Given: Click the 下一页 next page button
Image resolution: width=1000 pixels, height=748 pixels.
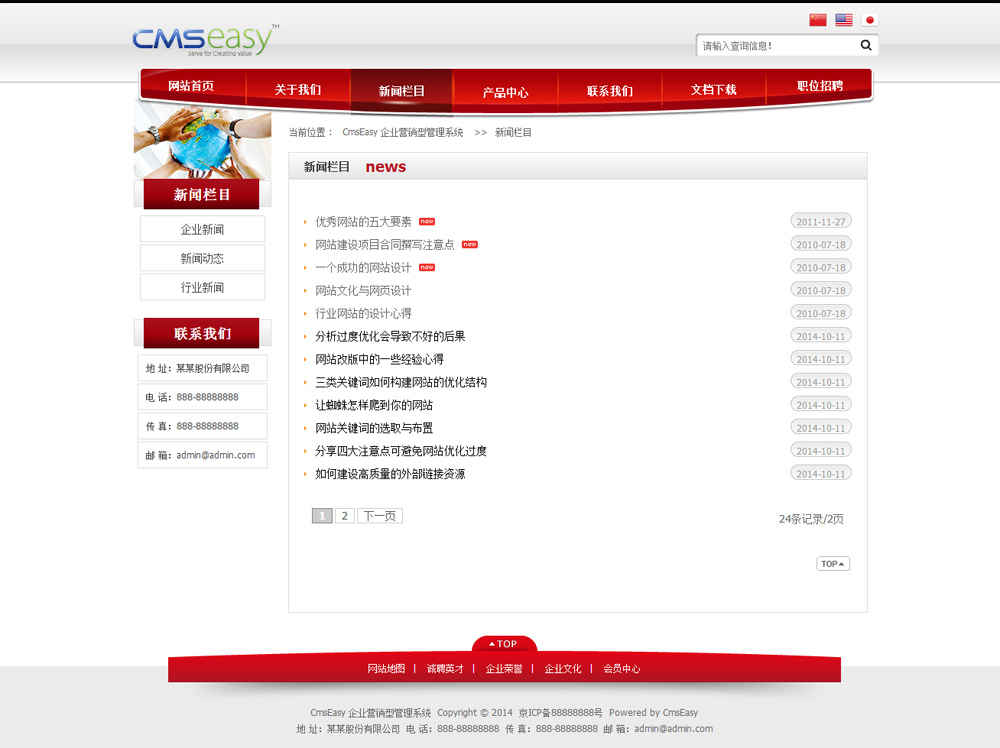Looking at the screenshot, I should 379,516.
